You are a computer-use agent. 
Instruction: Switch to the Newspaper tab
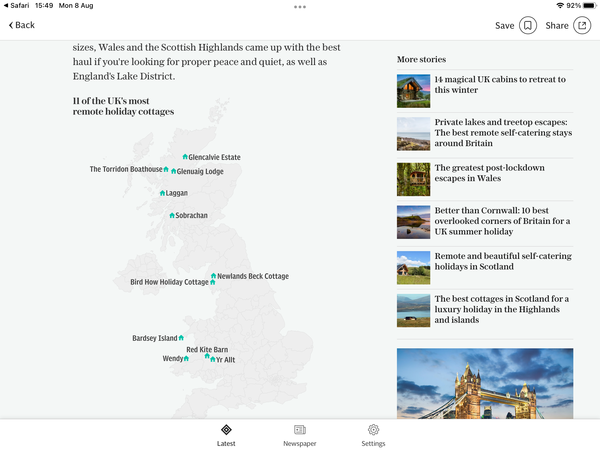click(x=300, y=434)
